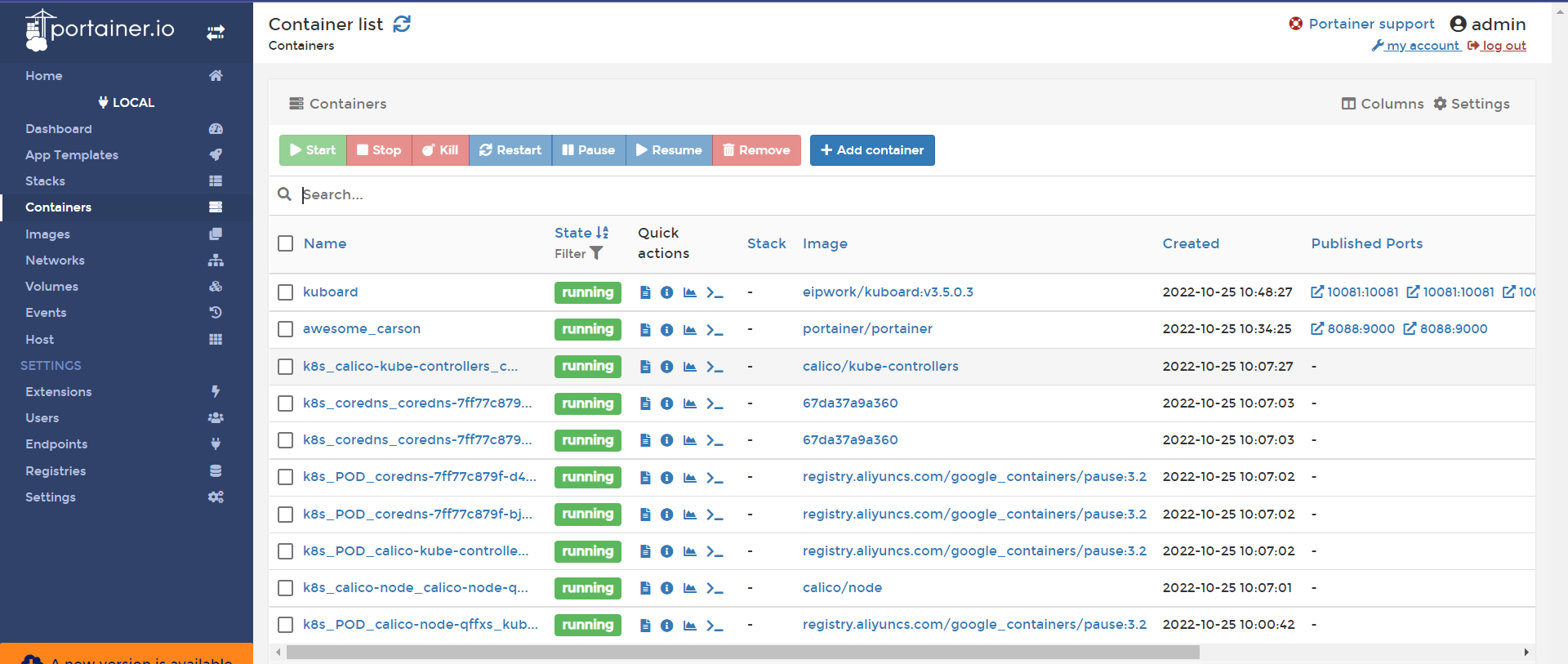This screenshot has width=1568, height=664.
Task: Open console icon for awesome_carson container
Action: (715, 329)
